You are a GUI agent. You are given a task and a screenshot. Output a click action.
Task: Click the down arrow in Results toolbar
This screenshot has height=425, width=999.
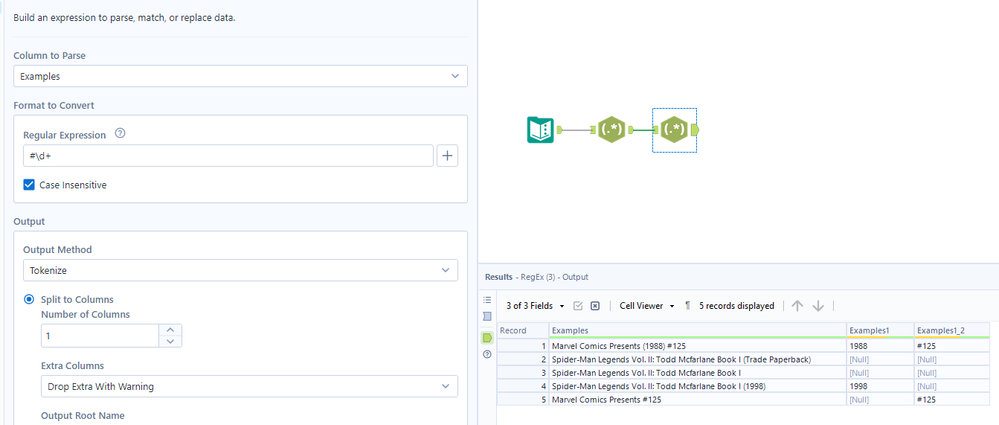(818, 306)
